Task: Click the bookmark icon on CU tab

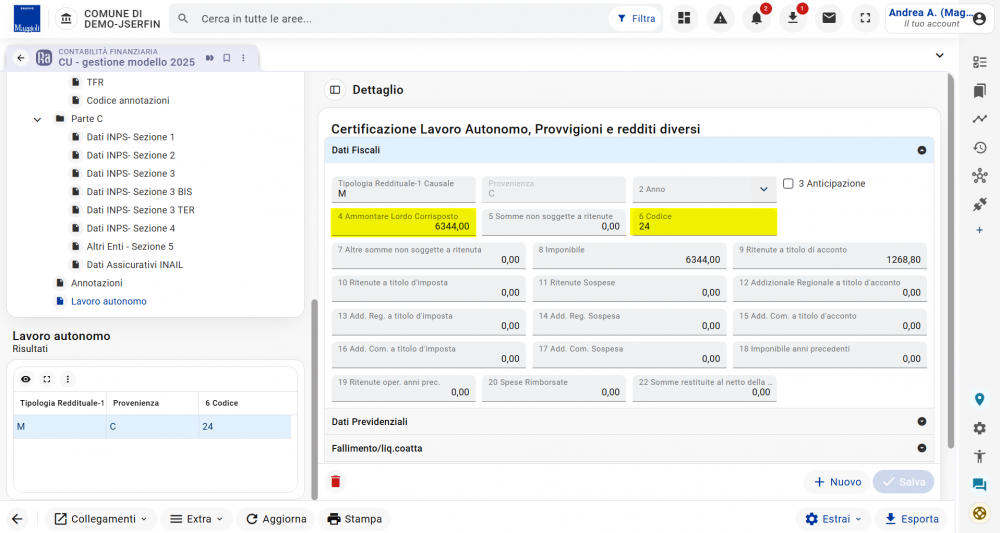Action: (226, 58)
